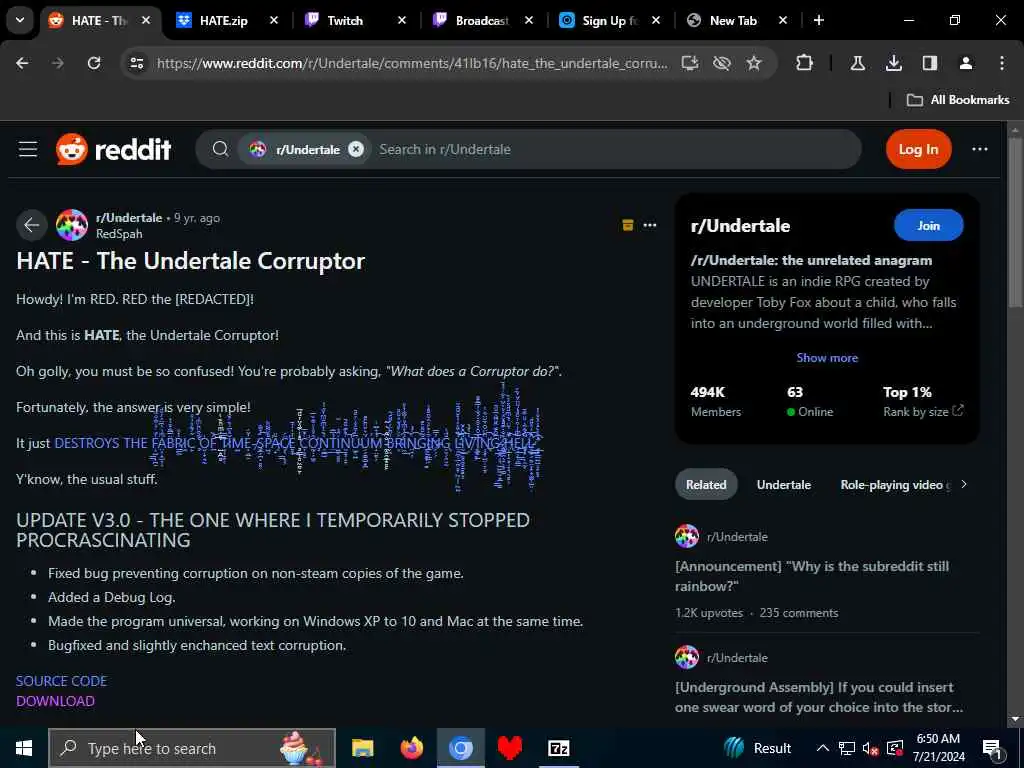Viewport: 1024px width, 768px height.
Task: Open the Announcement rainbow subreddit post
Action: coord(812,577)
